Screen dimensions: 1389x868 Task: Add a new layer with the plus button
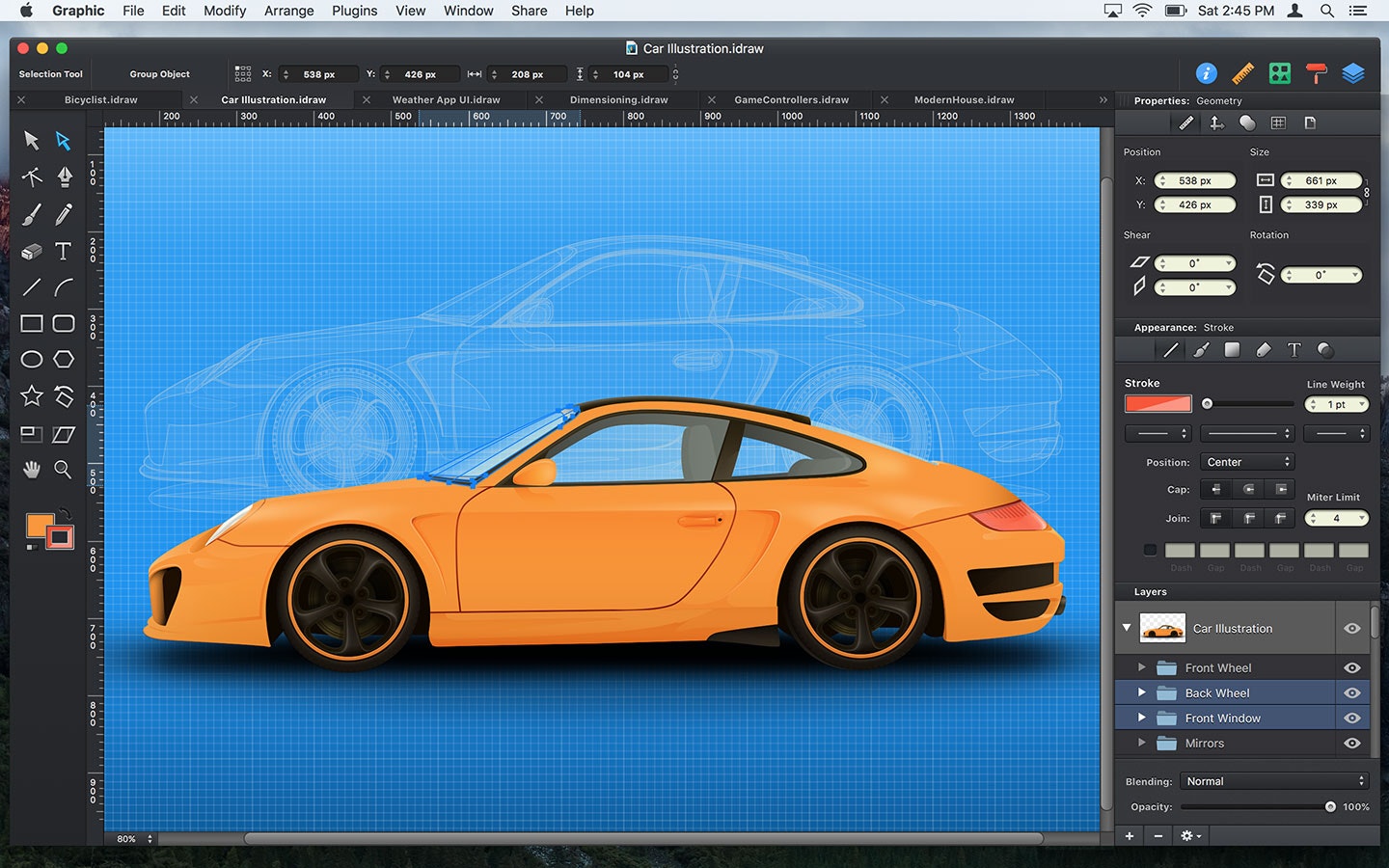pos(1129,835)
